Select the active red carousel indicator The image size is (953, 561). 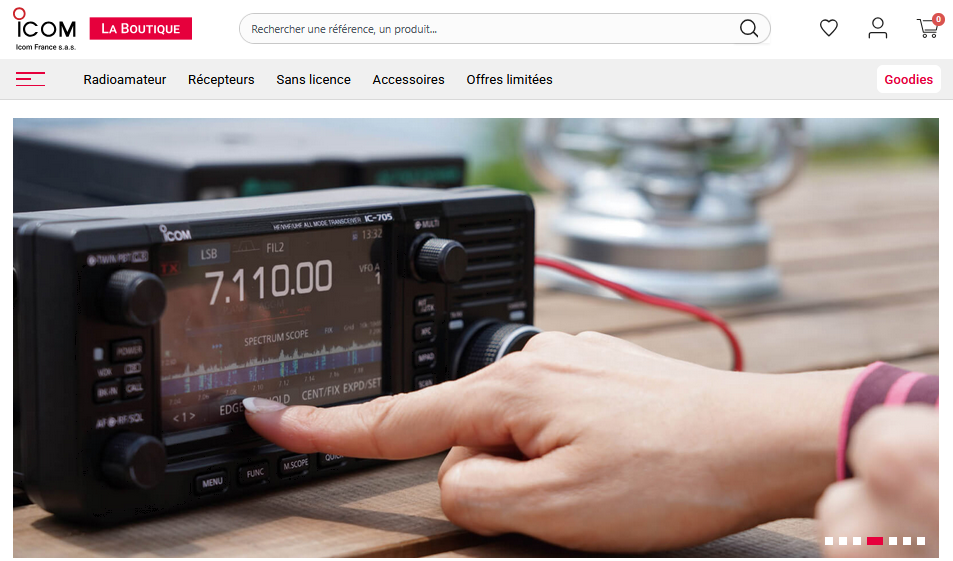coord(875,541)
